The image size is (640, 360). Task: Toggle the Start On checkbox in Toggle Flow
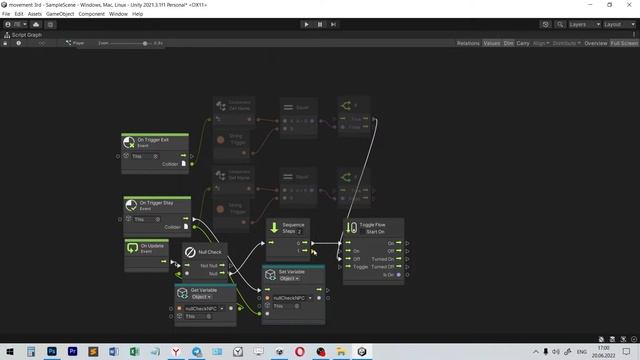(x=362, y=231)
